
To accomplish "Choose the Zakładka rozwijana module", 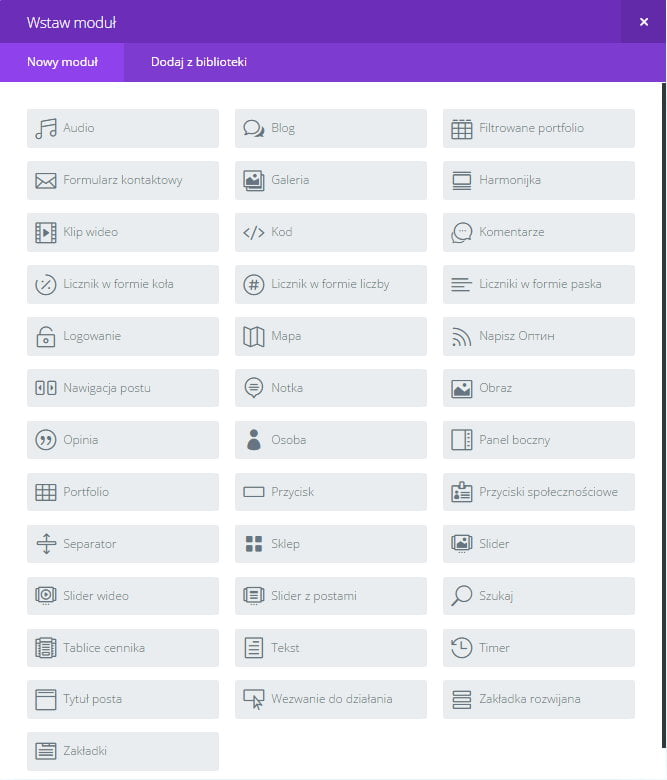I will pyautogui.click(x=538, y=700).
